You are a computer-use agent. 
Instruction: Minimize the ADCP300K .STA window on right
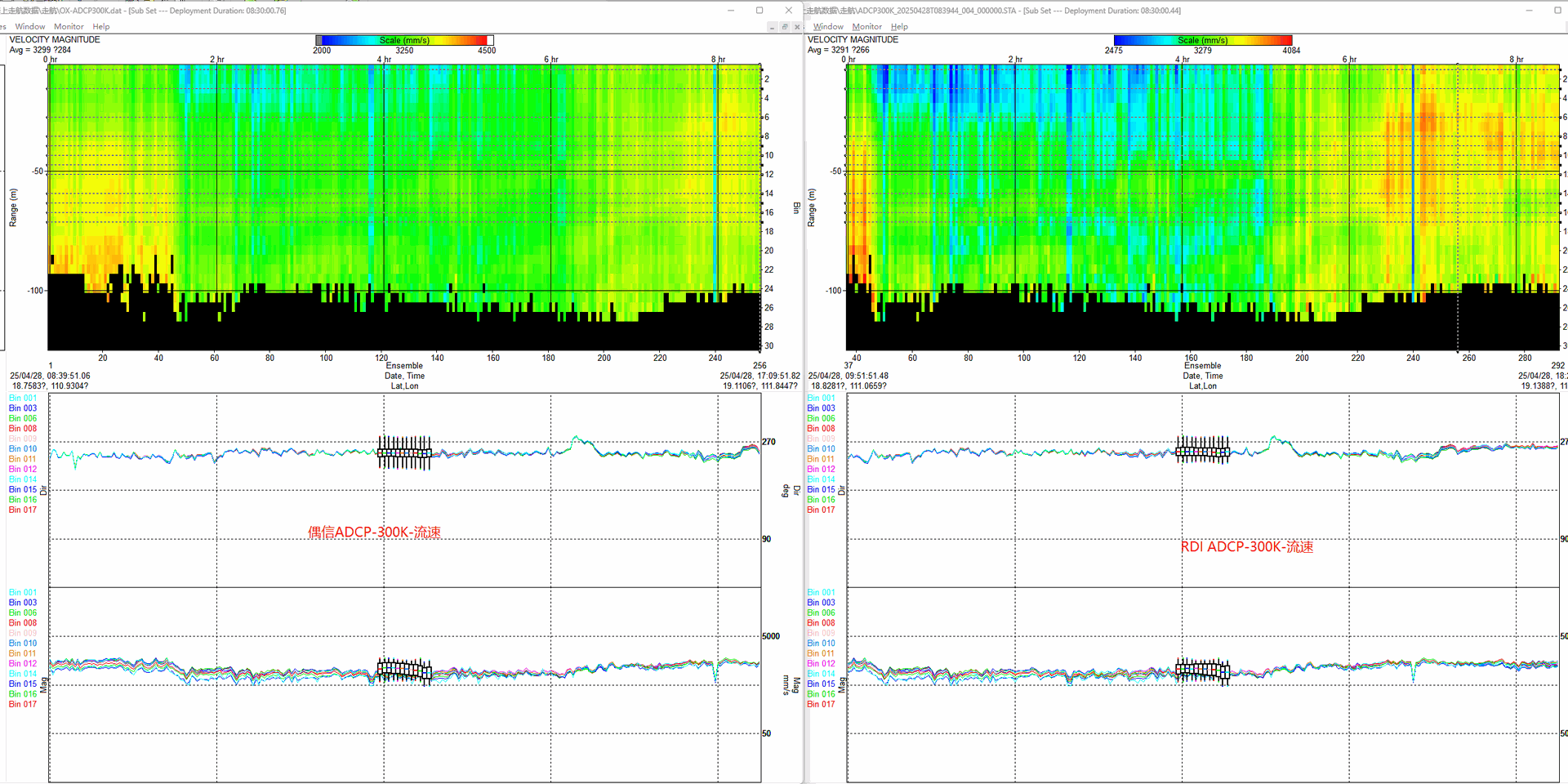coord(1529,11)
